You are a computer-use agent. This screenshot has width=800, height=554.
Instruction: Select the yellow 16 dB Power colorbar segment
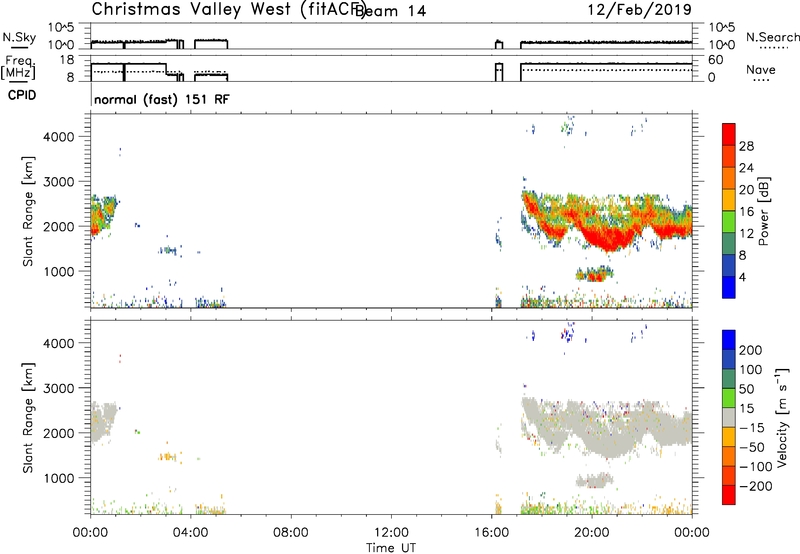pyautogui.click(x=729, y=199)
